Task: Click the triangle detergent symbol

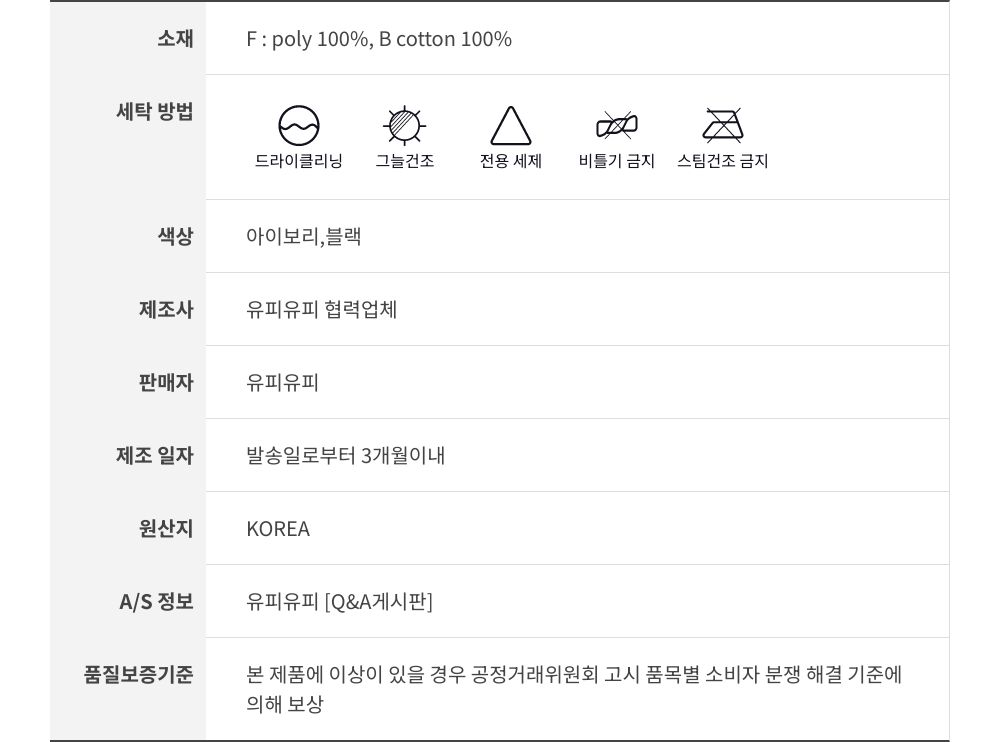Action: pos(511,126)
